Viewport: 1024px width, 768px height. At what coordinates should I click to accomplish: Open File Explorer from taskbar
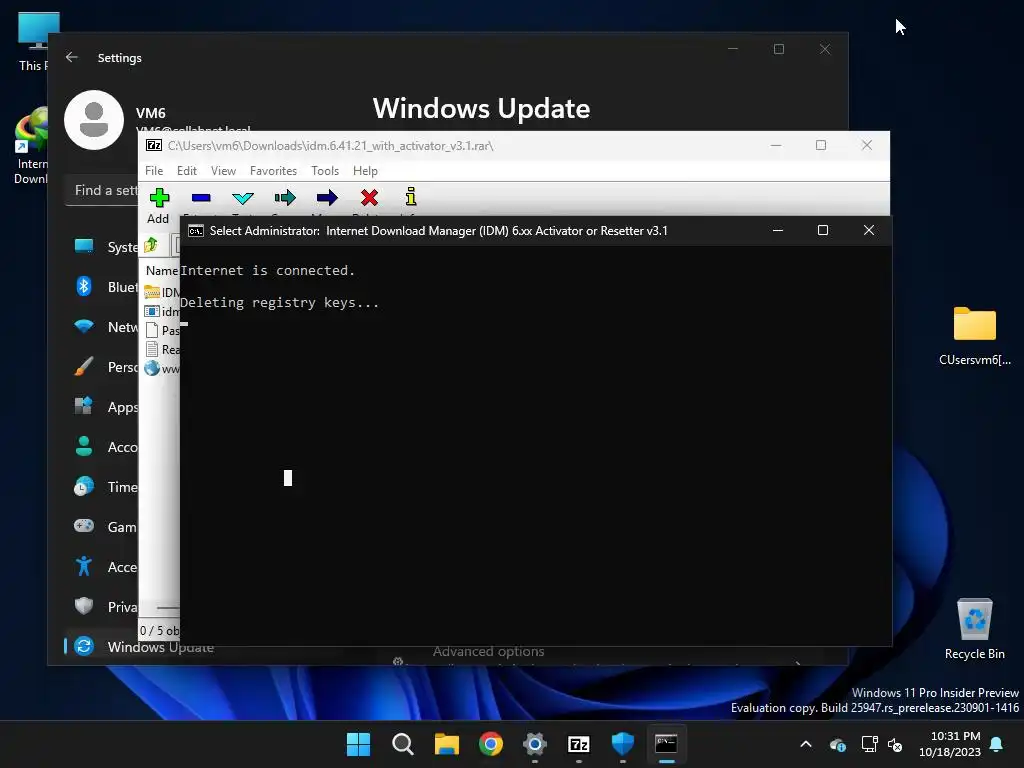[447, 744]
